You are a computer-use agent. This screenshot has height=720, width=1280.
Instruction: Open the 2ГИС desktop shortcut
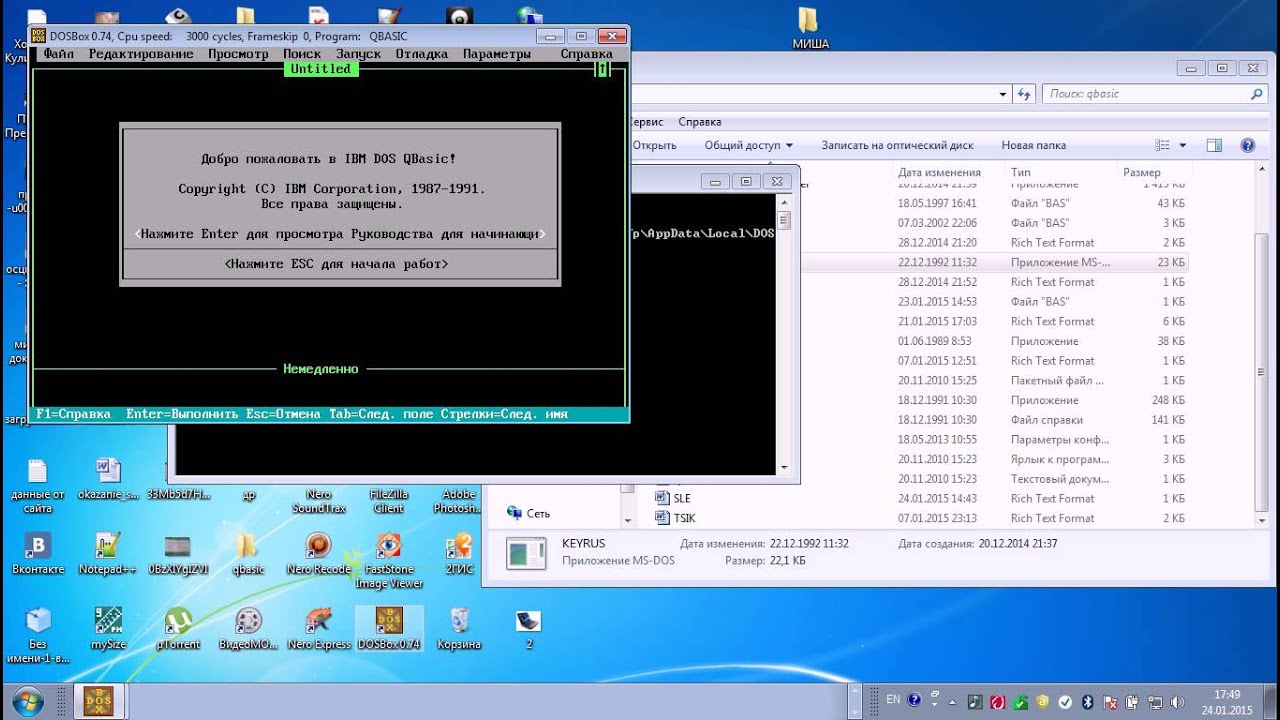459,555
